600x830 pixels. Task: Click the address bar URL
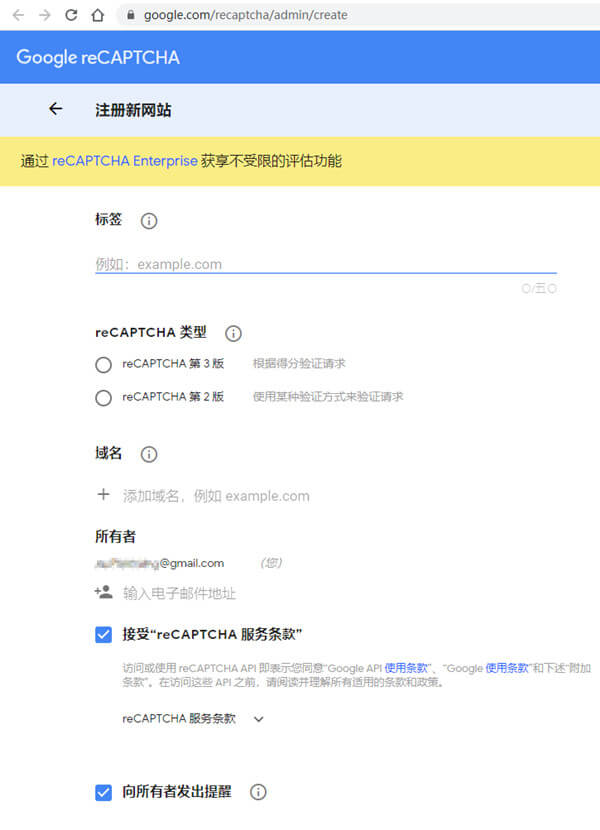click(x=246, y=15)
